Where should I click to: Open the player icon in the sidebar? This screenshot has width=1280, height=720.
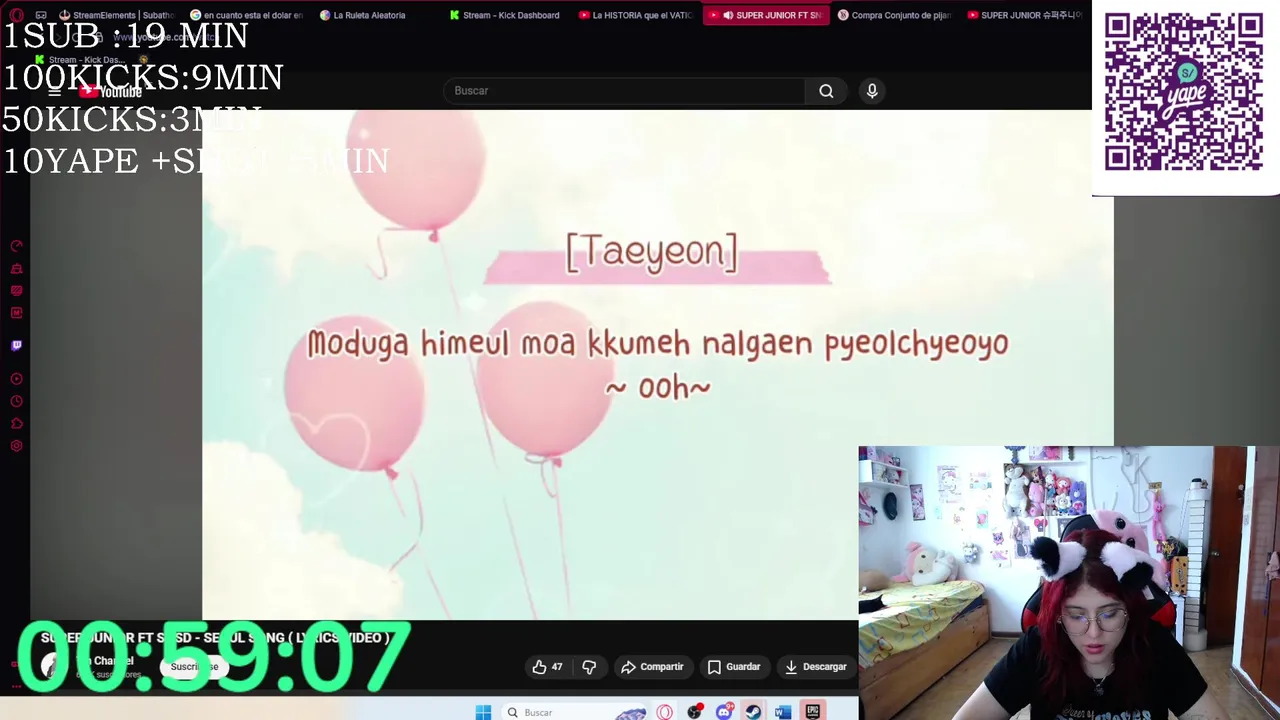click(16, 379)
